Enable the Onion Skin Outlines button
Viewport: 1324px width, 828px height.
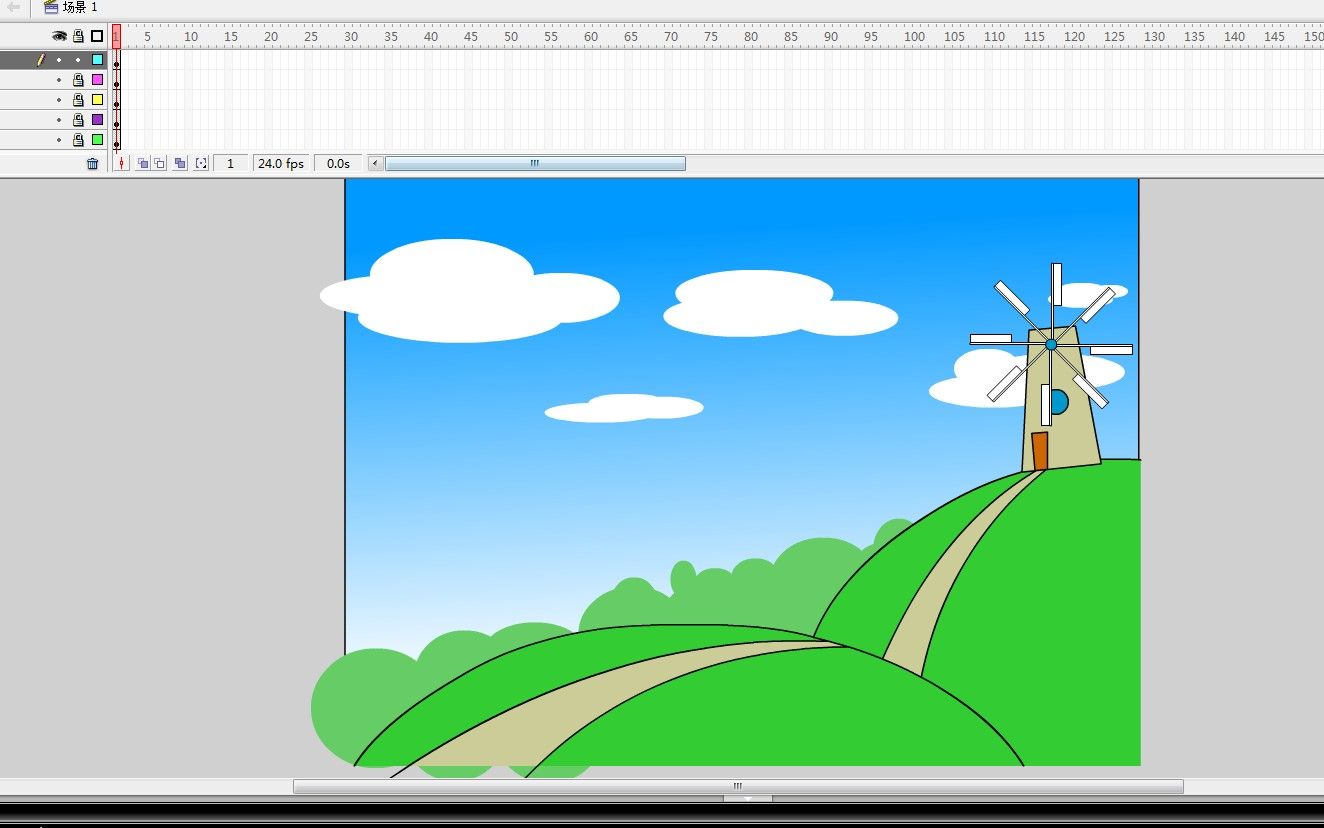[160, 163]
